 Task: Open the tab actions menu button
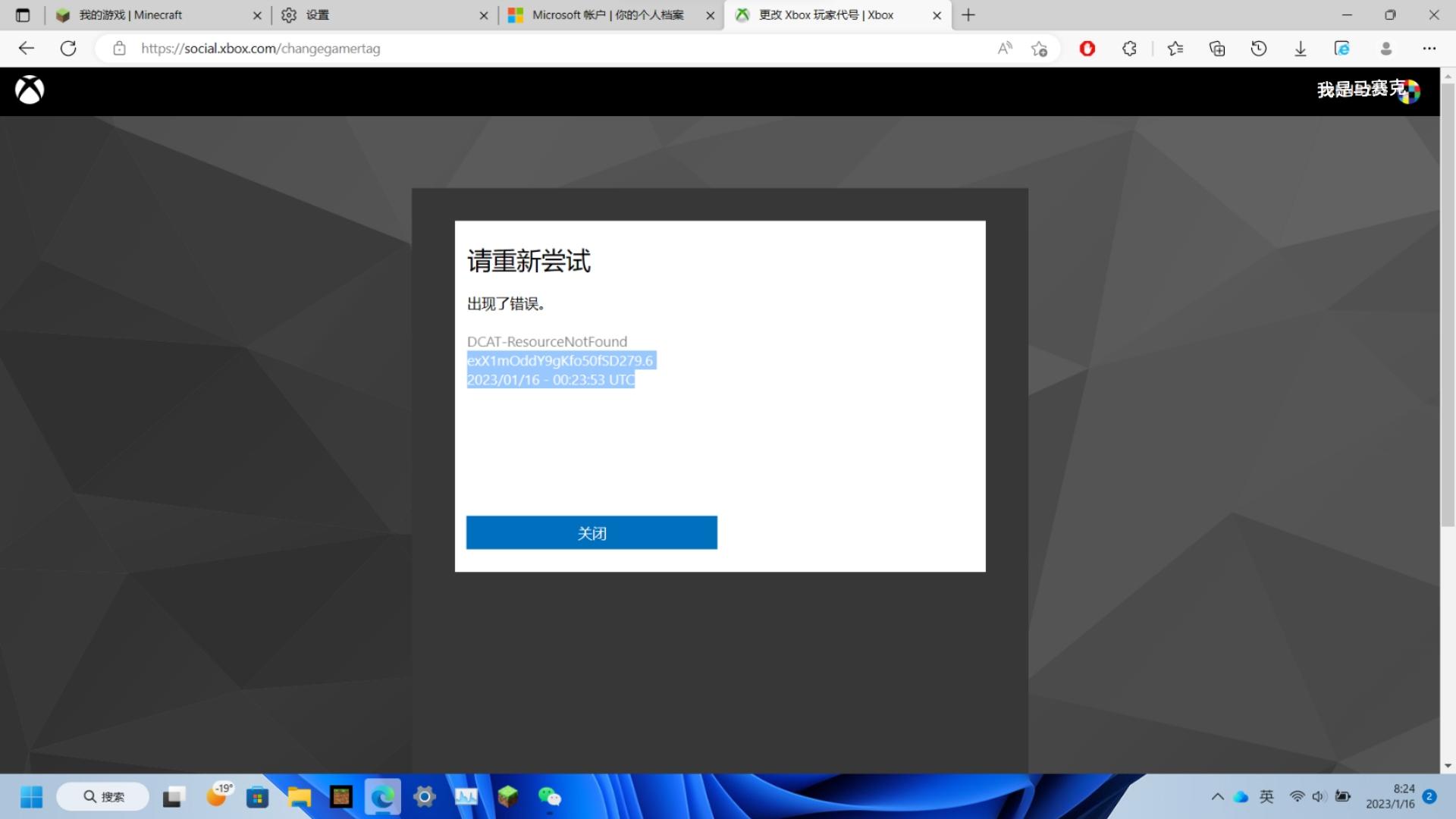point(23,15)
